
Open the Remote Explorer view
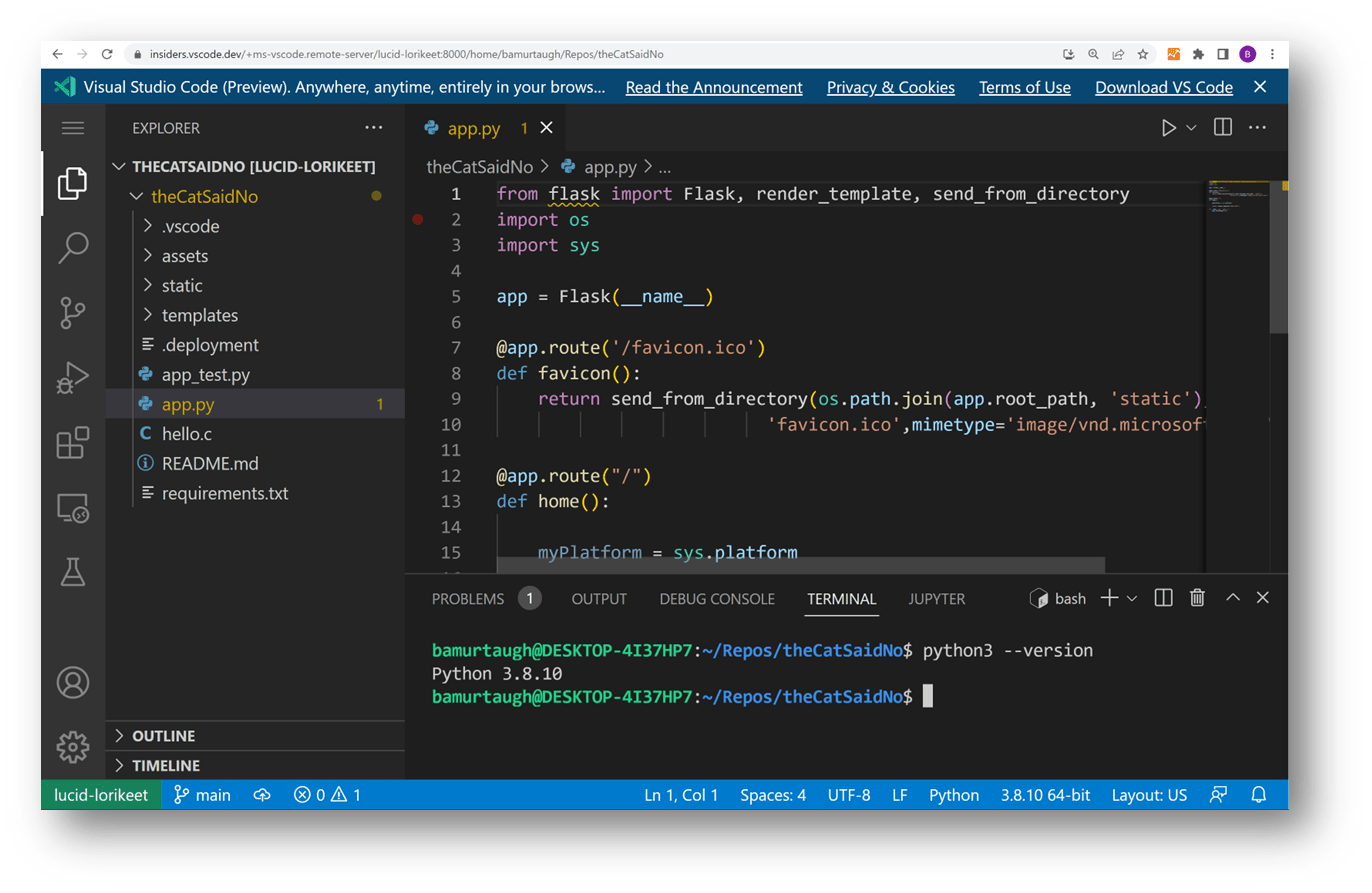[x=73, y=508]
